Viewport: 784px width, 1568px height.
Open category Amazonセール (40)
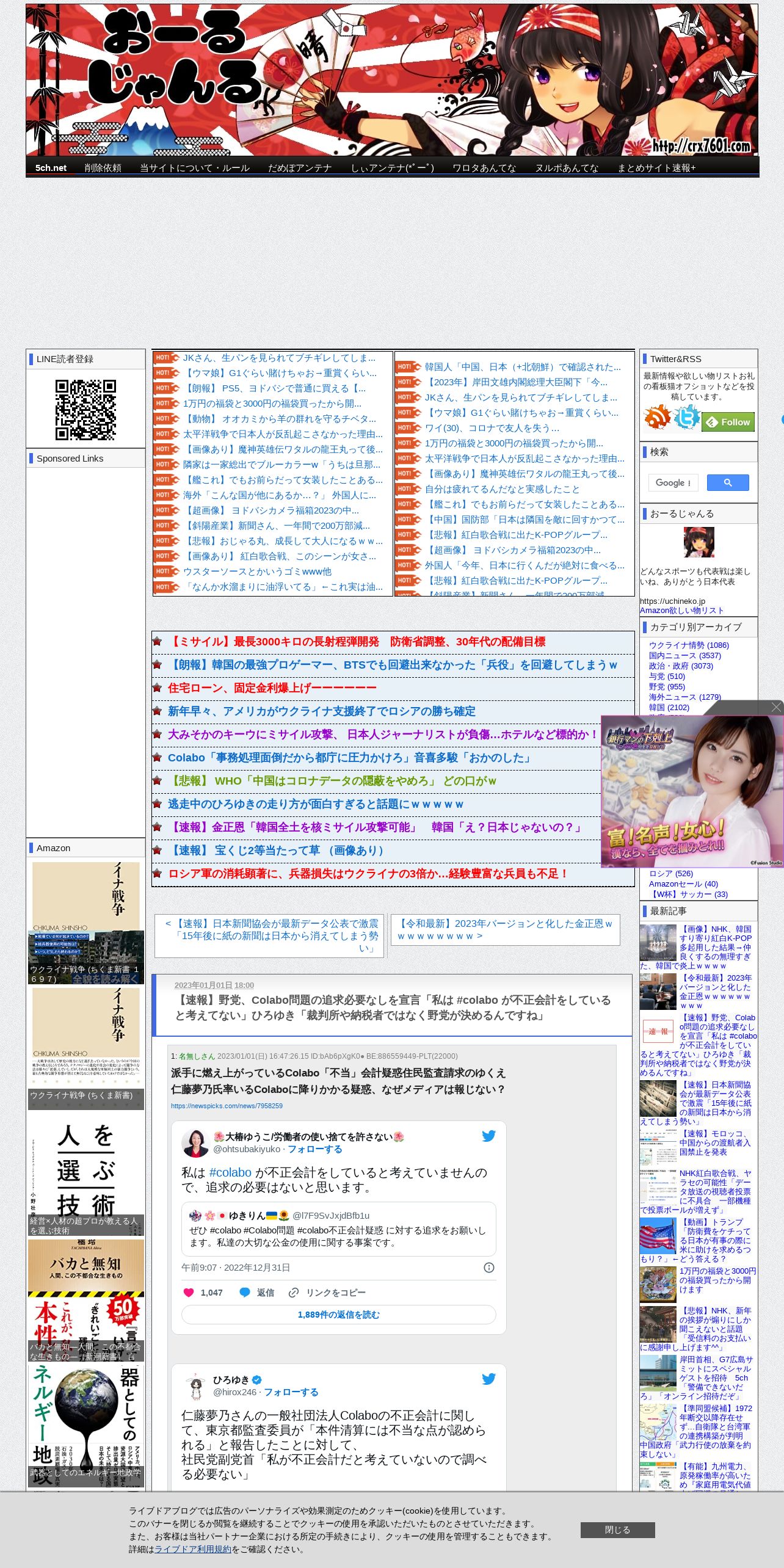(x=683, y=884)
